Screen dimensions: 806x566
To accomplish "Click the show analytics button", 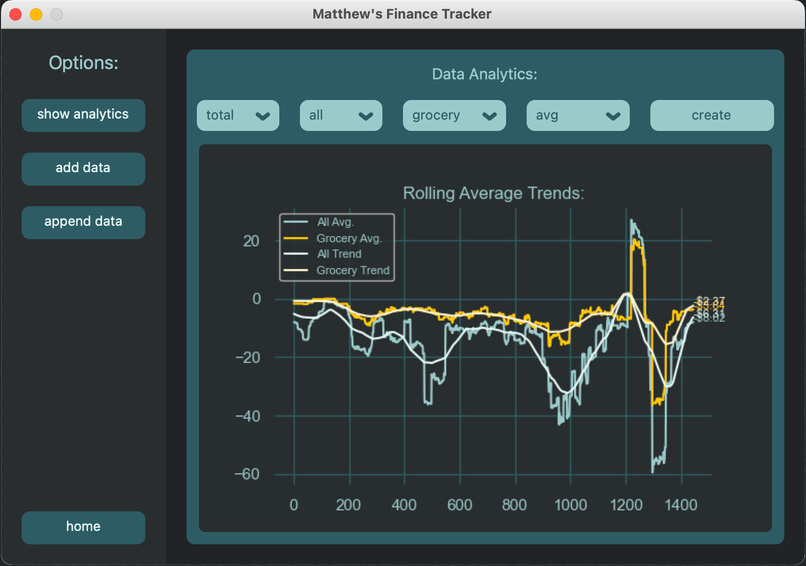I will tap(83, 115).
